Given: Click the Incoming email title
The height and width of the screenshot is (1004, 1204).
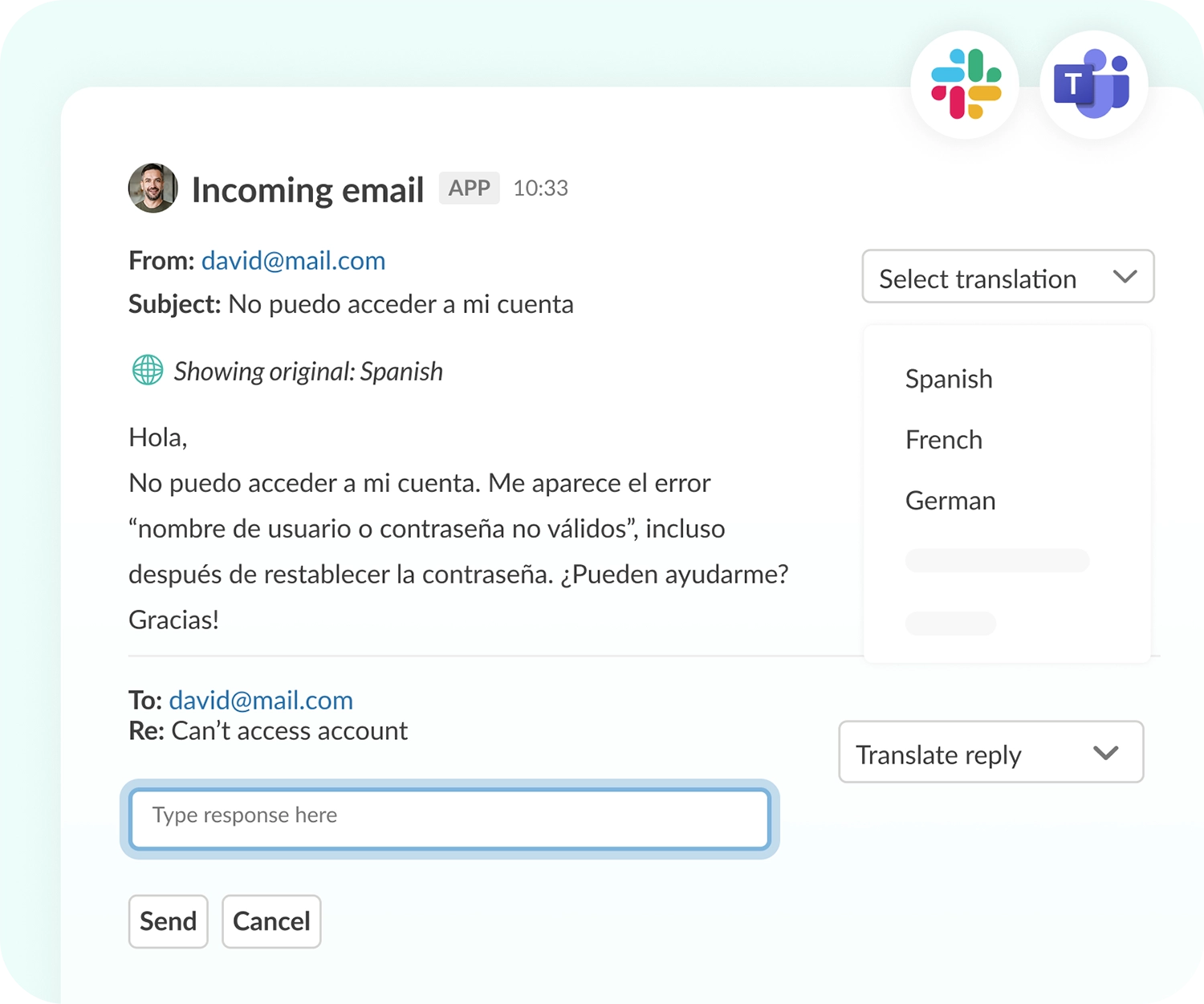Looking at the screenshot, I should 307,190.
